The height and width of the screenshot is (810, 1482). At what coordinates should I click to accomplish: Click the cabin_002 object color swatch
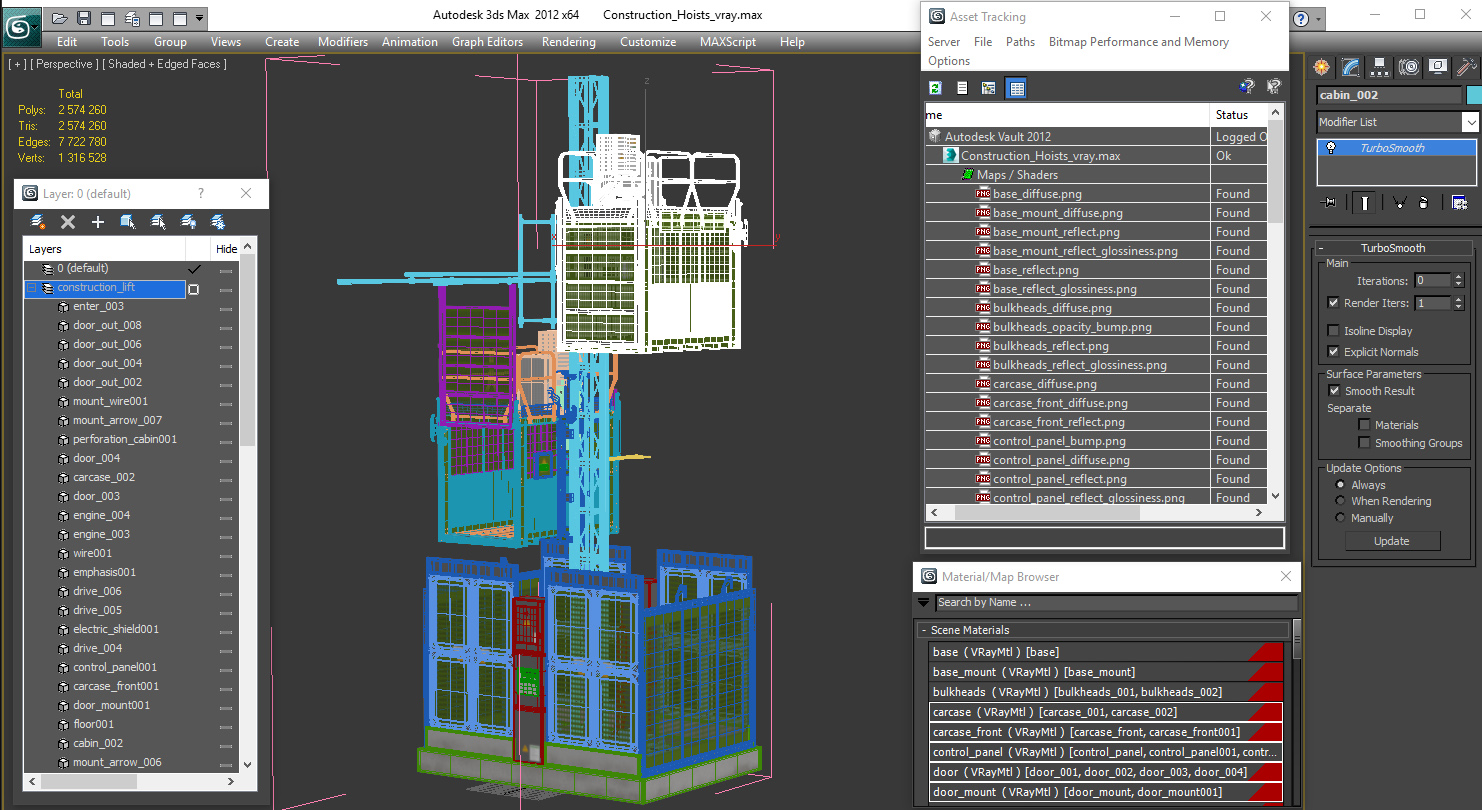pyautogui.click(x=1473, y=95)
